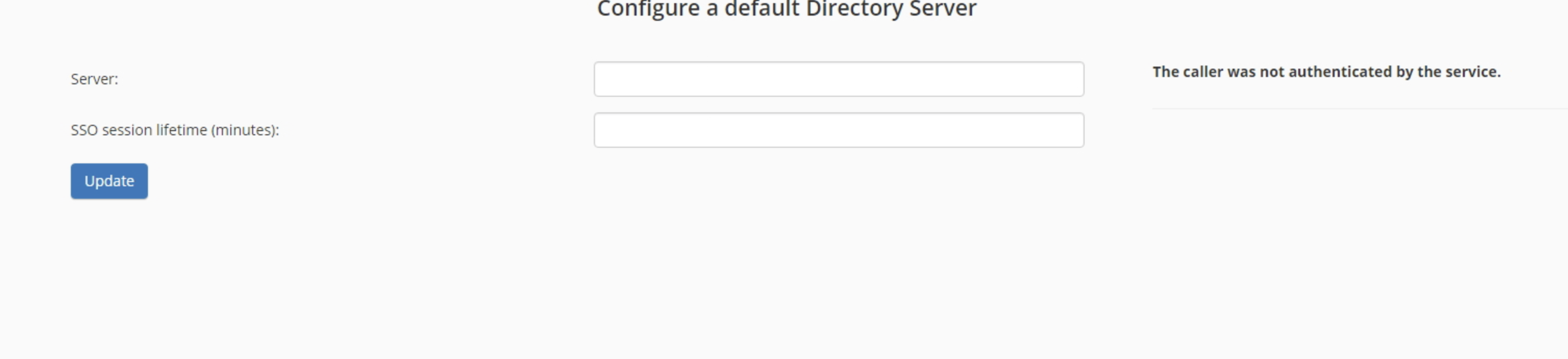This screenshot has height=359, width=1568.
Task: Click the divider line below the error message
Action: pos(1358,109)
